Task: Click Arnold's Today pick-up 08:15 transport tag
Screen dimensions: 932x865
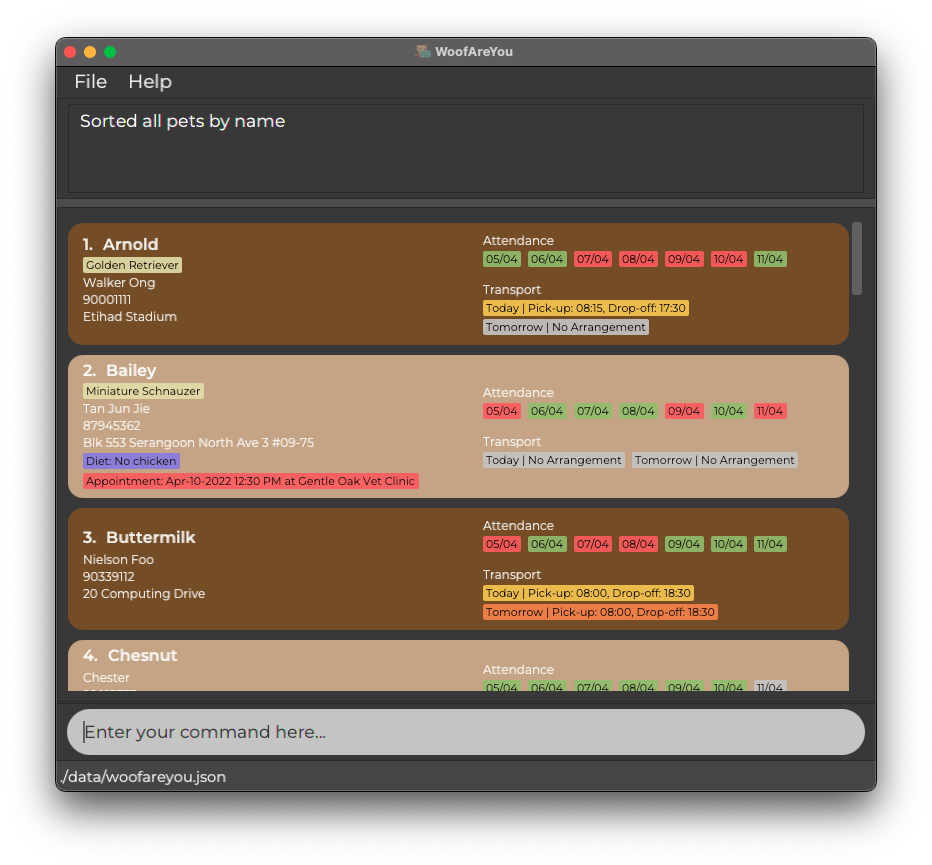Action: (x=585, y=308)
